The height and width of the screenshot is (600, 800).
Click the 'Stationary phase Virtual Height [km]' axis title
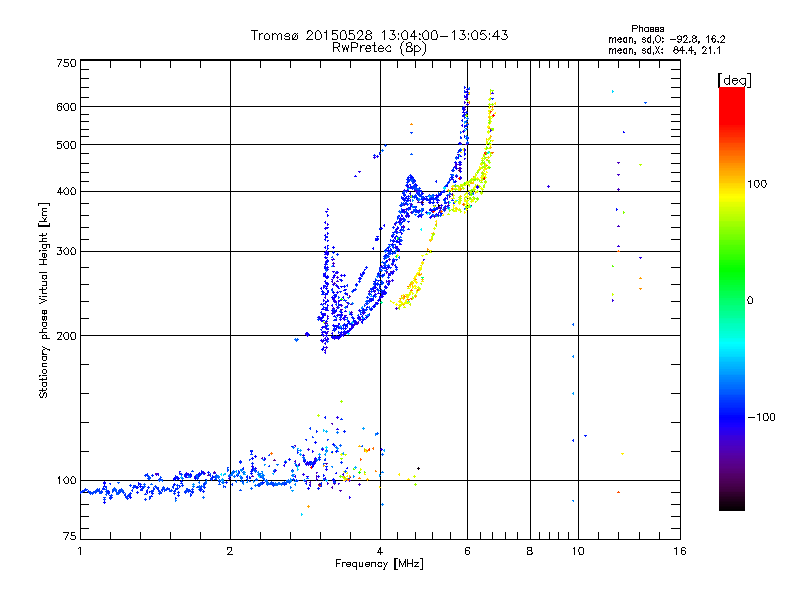[x=44, y=300]
